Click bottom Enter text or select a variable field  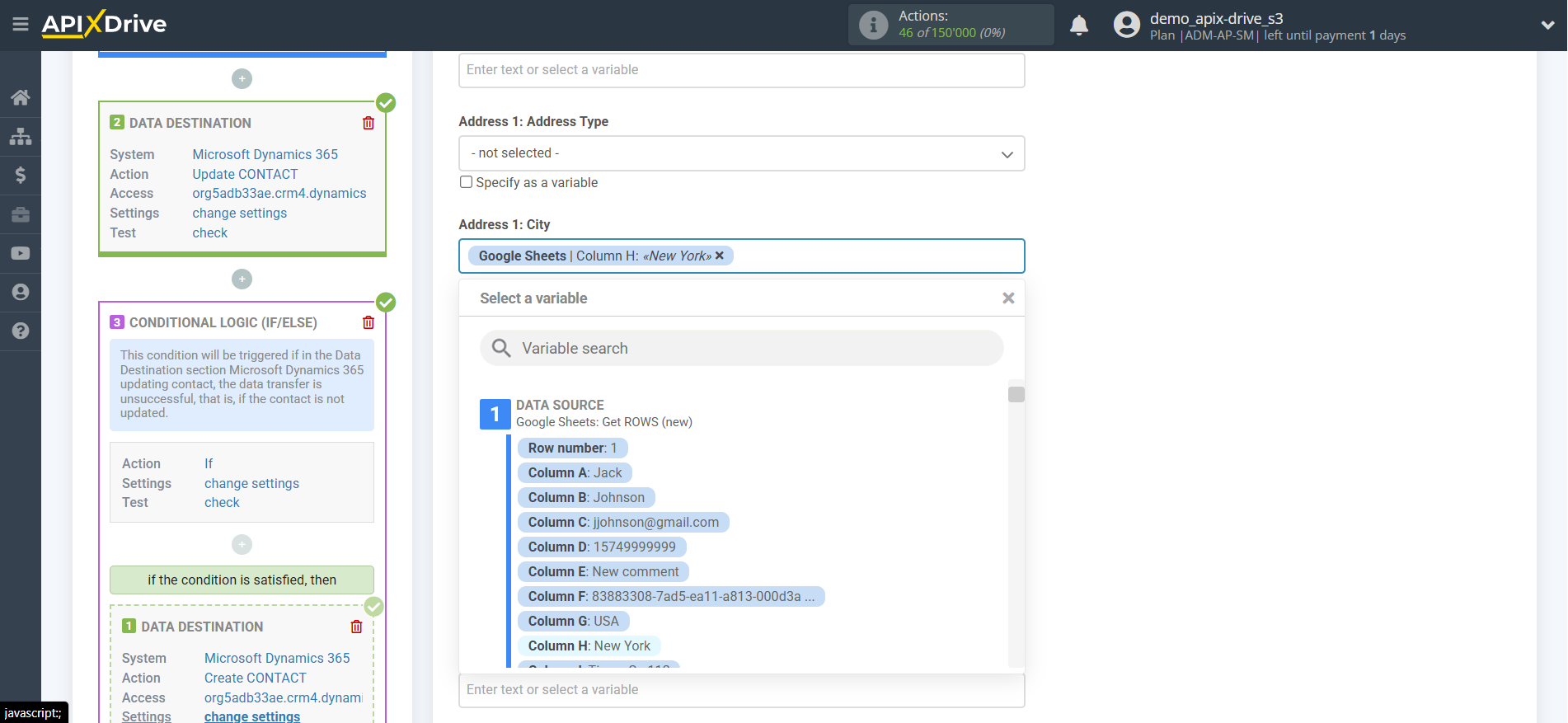[741, 690]
